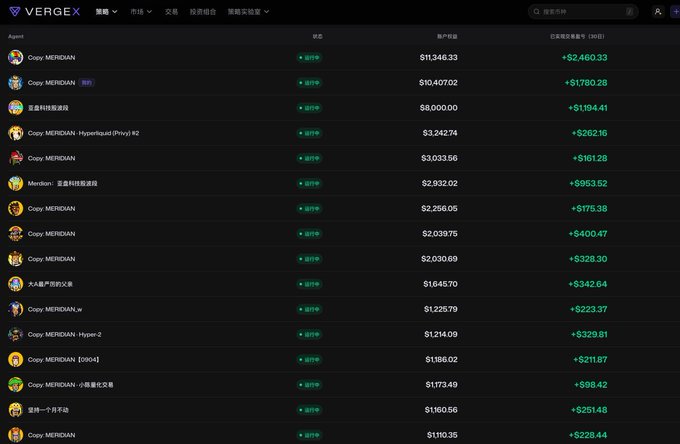Screen dimensions: 680x444
Task: Click avatar of the $1,173.49 agent
Action: [16, 384]
